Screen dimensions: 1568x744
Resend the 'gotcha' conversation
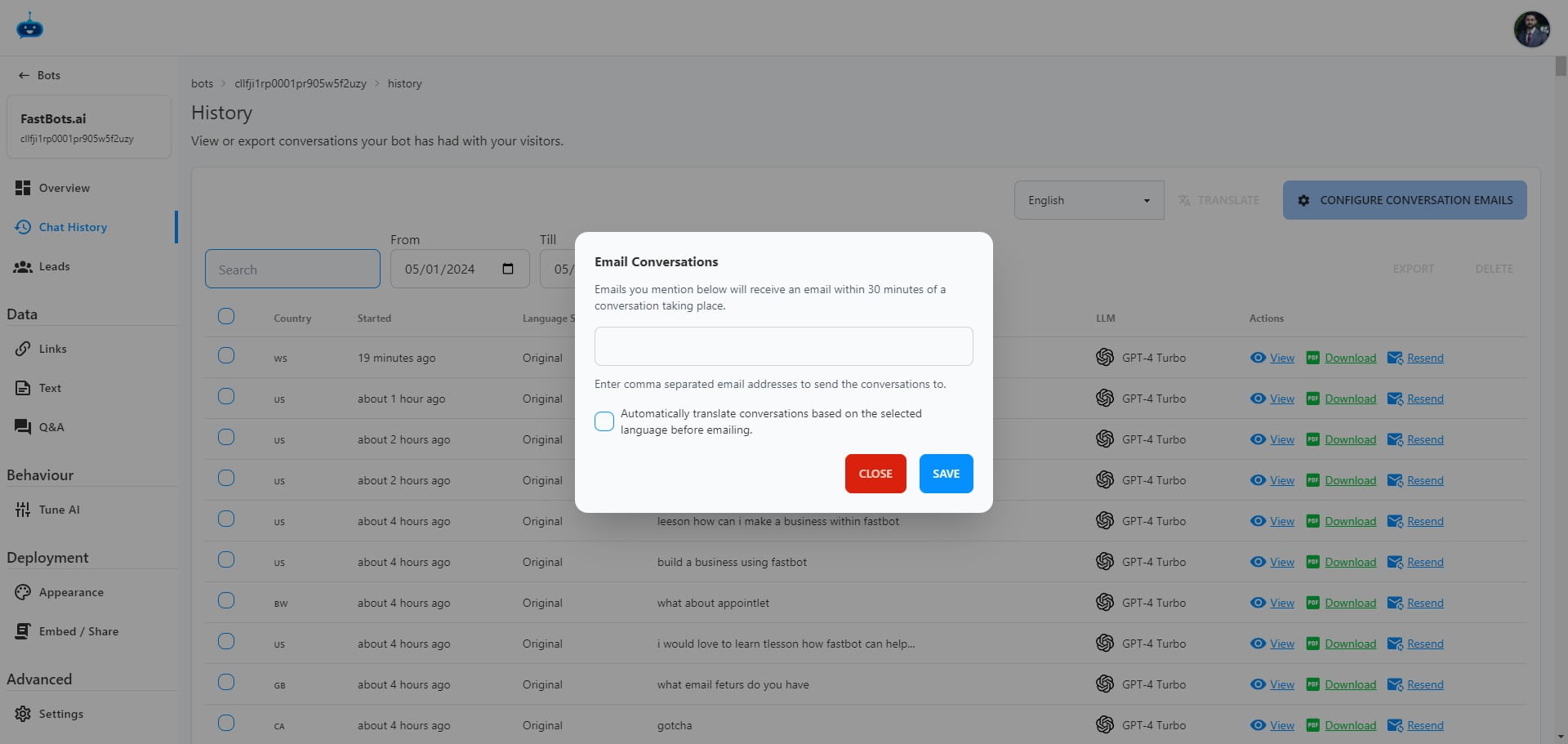pyautogui.click(x=1425, y=725)
